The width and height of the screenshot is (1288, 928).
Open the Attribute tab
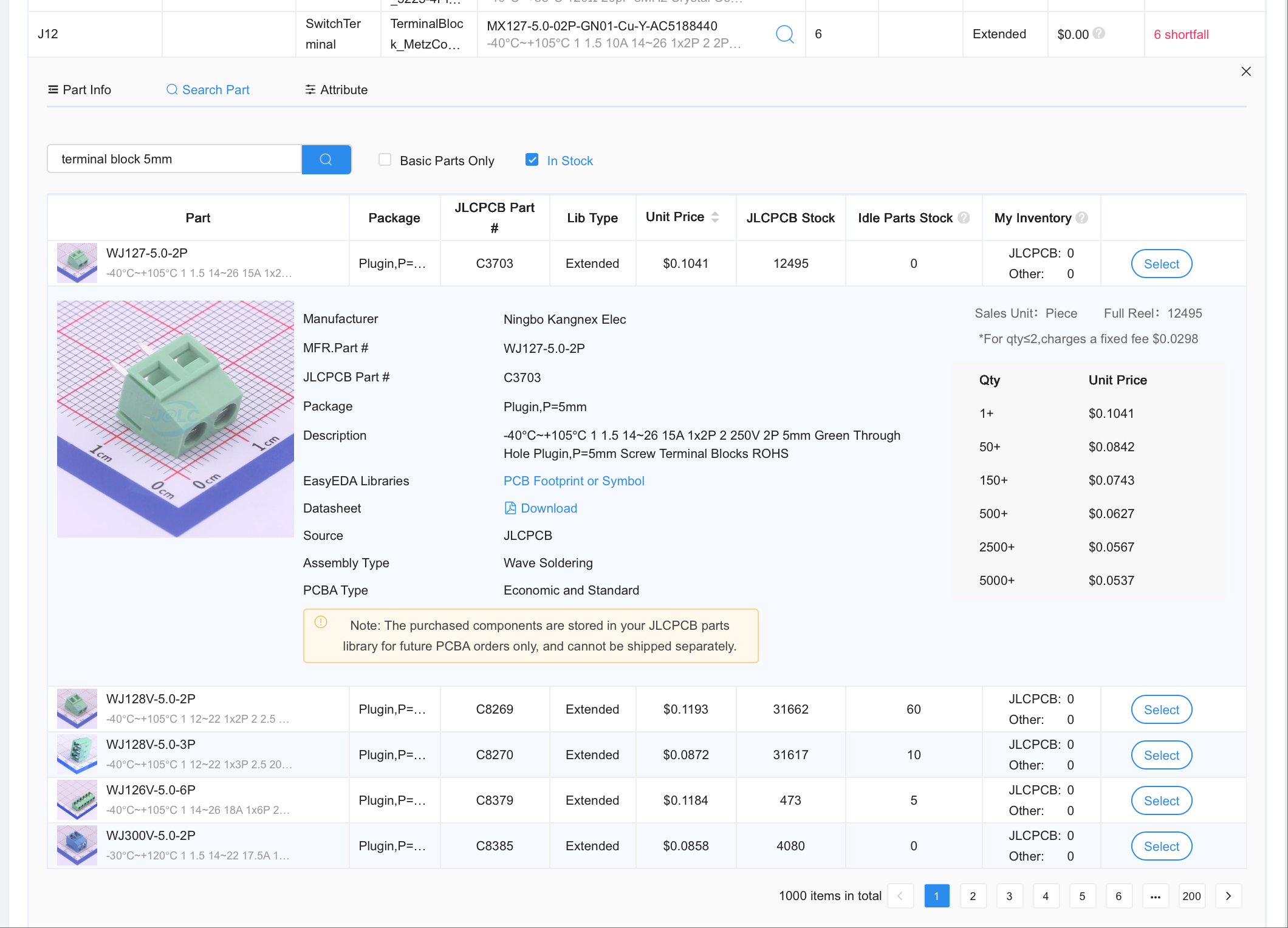(336, 90)
